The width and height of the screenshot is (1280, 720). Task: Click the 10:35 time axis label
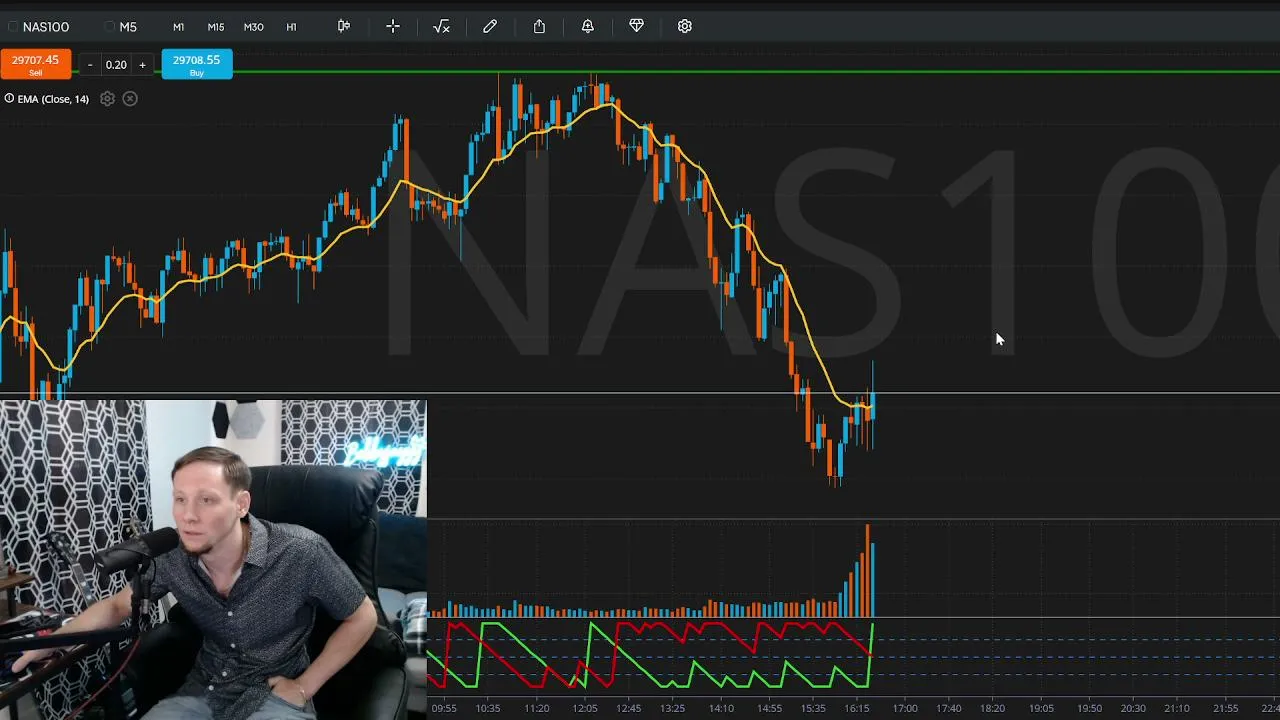pos(488,708)
